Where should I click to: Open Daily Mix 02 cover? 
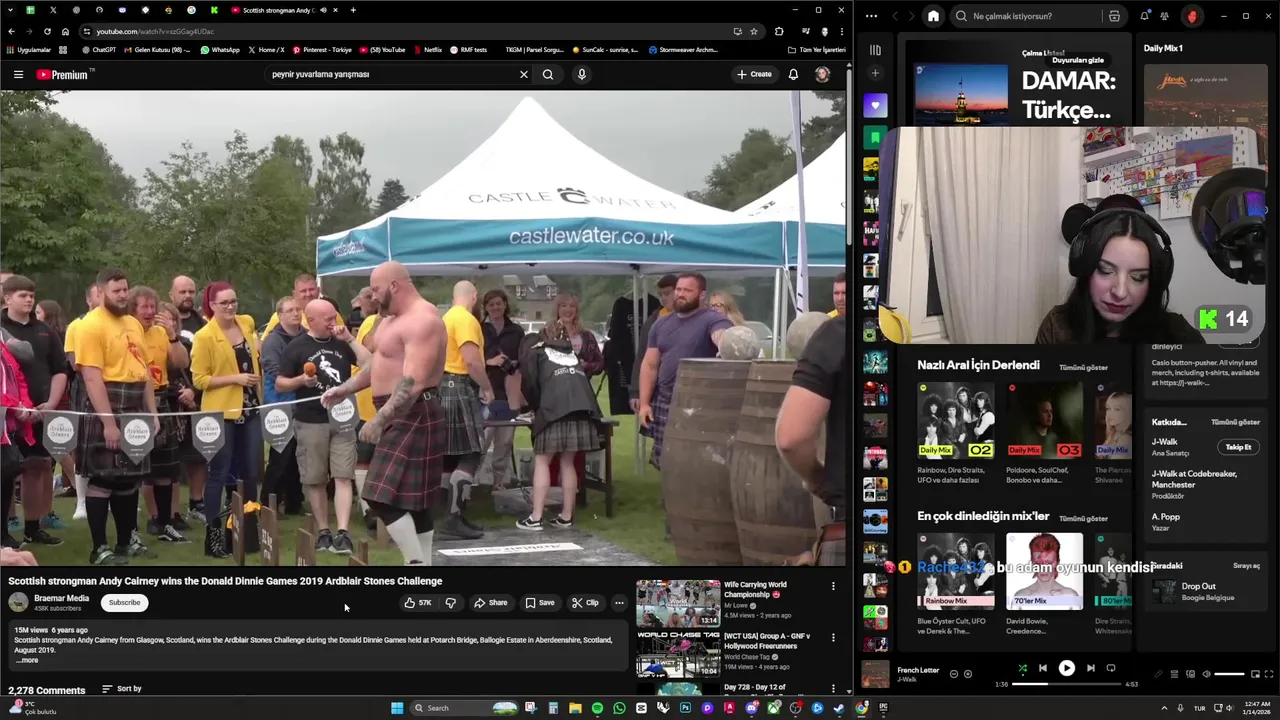click(956, 420)
